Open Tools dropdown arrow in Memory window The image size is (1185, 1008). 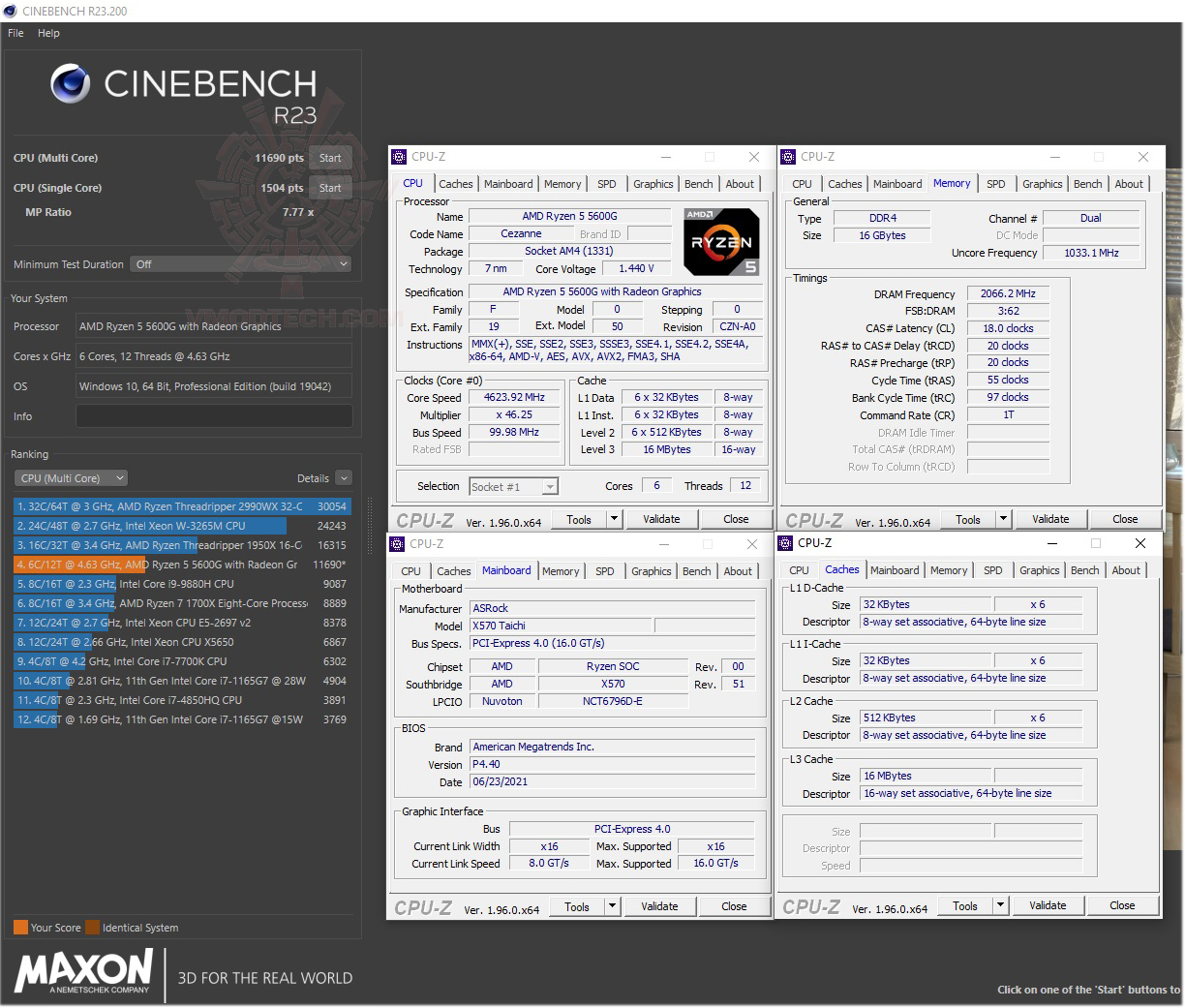point(1003,519)
